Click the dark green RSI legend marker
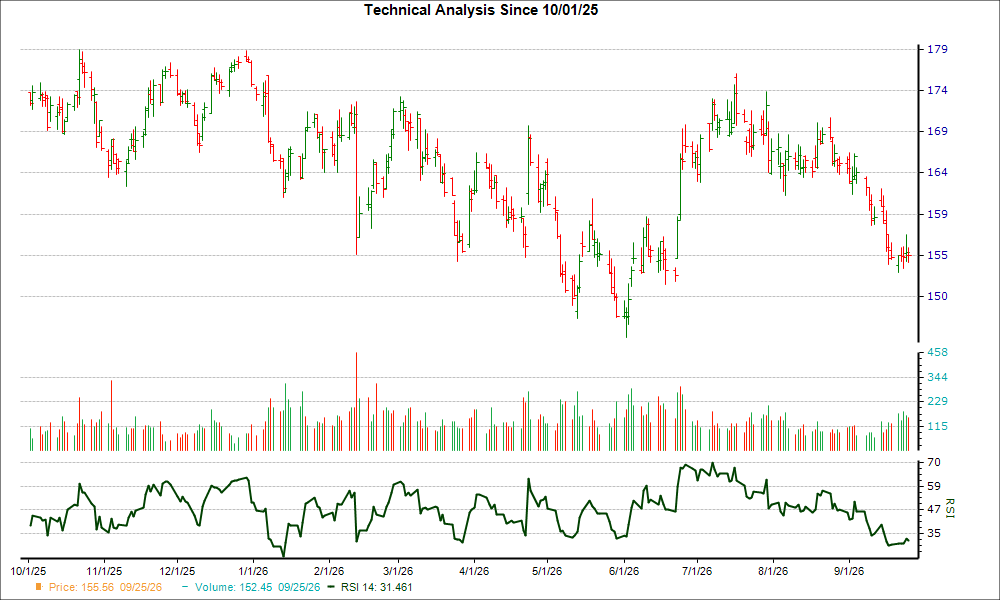Viewport: 1000px width, 600px height. [x=331, y=587]
